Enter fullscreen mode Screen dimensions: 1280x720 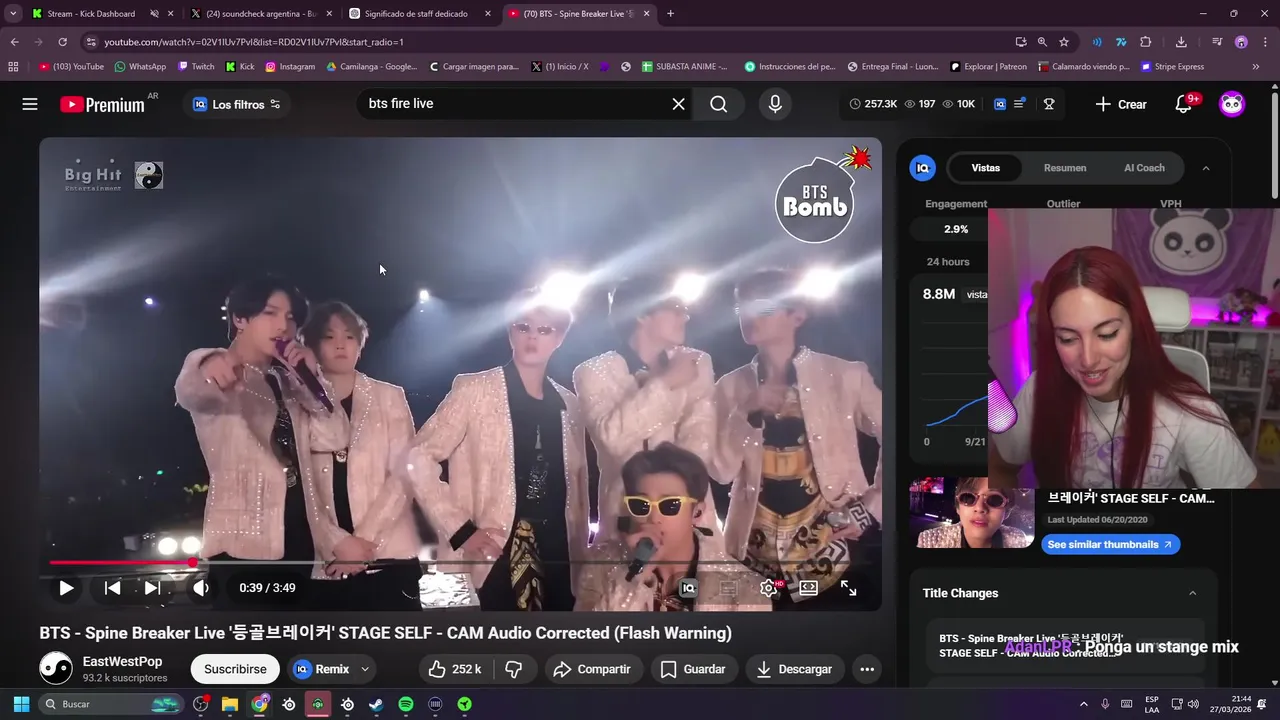click(x=848, y=588)
